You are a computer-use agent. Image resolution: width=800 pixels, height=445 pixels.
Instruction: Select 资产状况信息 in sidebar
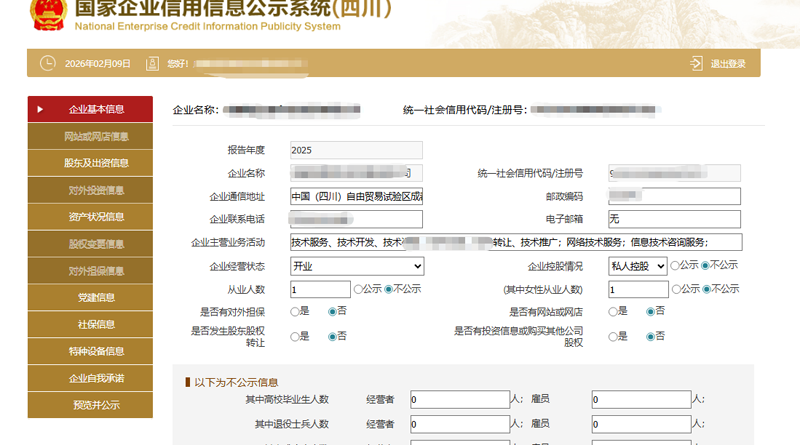pos(90,217)
